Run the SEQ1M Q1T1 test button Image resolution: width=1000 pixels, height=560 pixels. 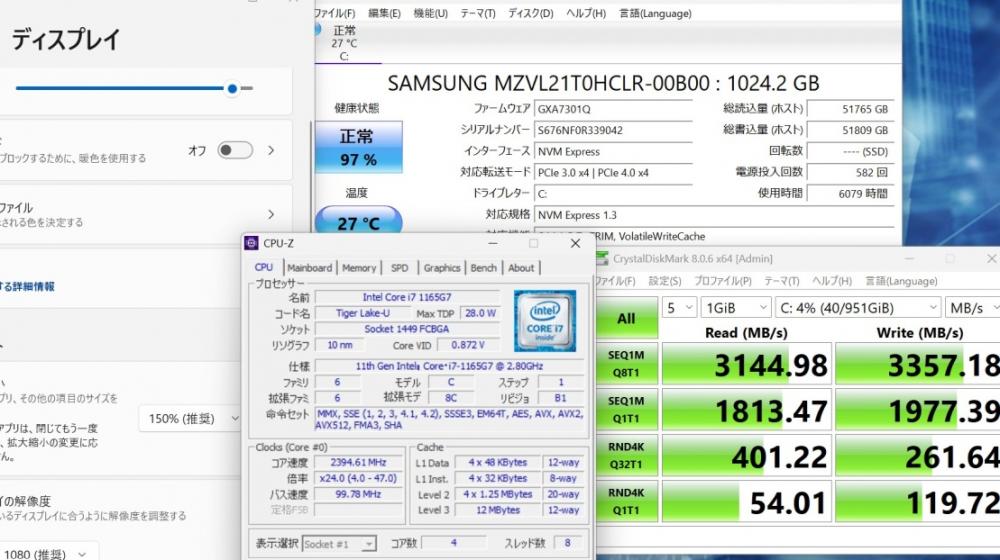pos(626,409)
